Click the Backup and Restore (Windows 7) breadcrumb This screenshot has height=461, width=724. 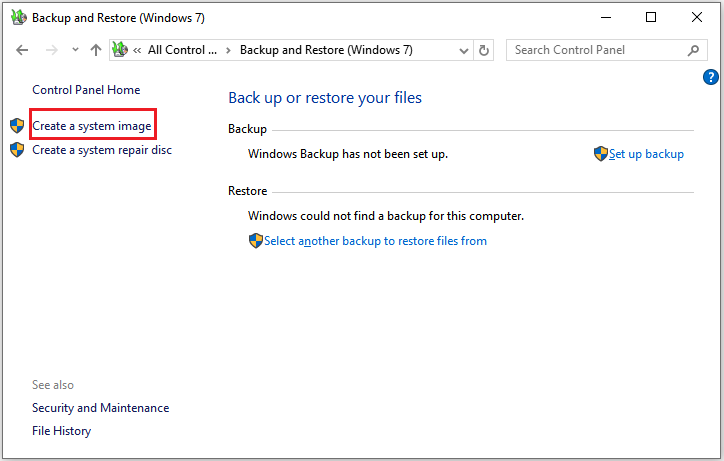pos(326,50)
